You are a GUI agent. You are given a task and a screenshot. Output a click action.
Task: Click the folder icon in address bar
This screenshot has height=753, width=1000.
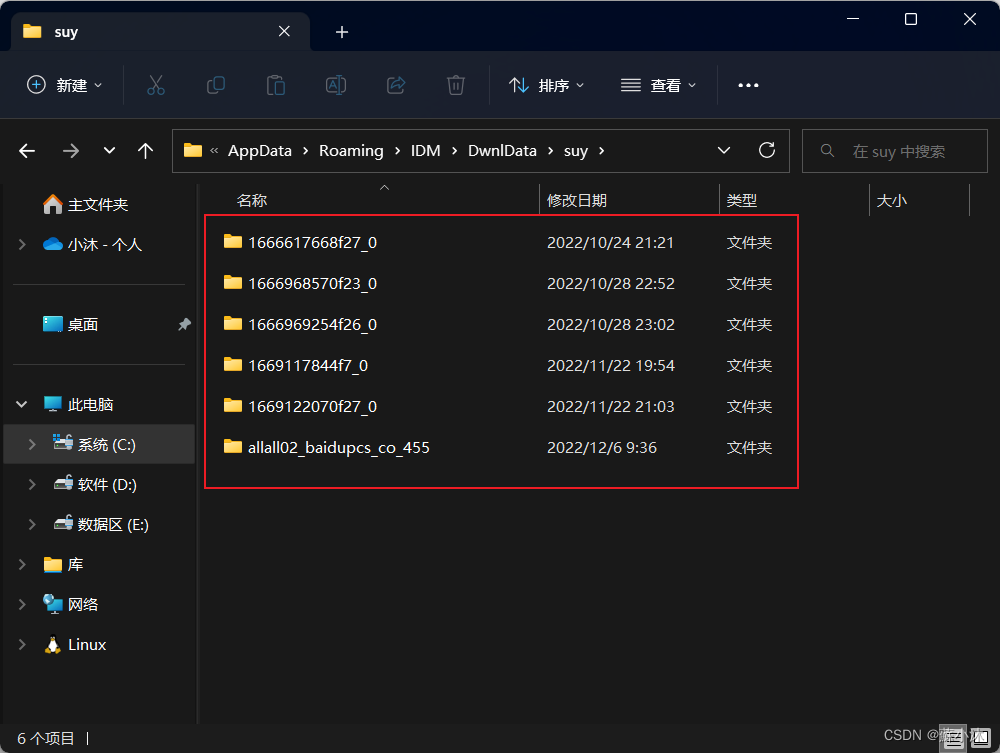(193, 150)
